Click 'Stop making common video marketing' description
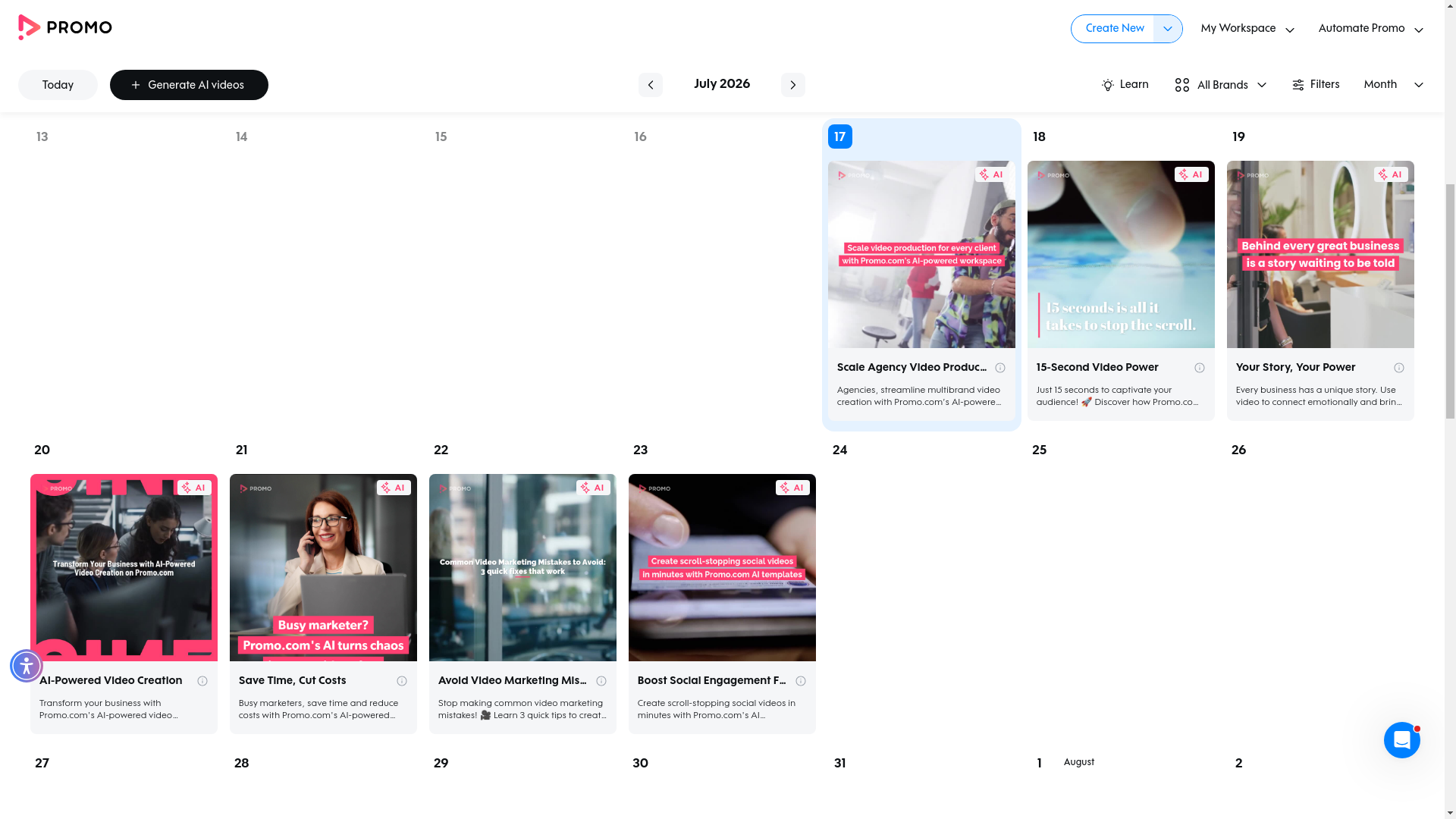This screenshot has width=1456, height=819. pyautogui.click(x=522, y=709)
